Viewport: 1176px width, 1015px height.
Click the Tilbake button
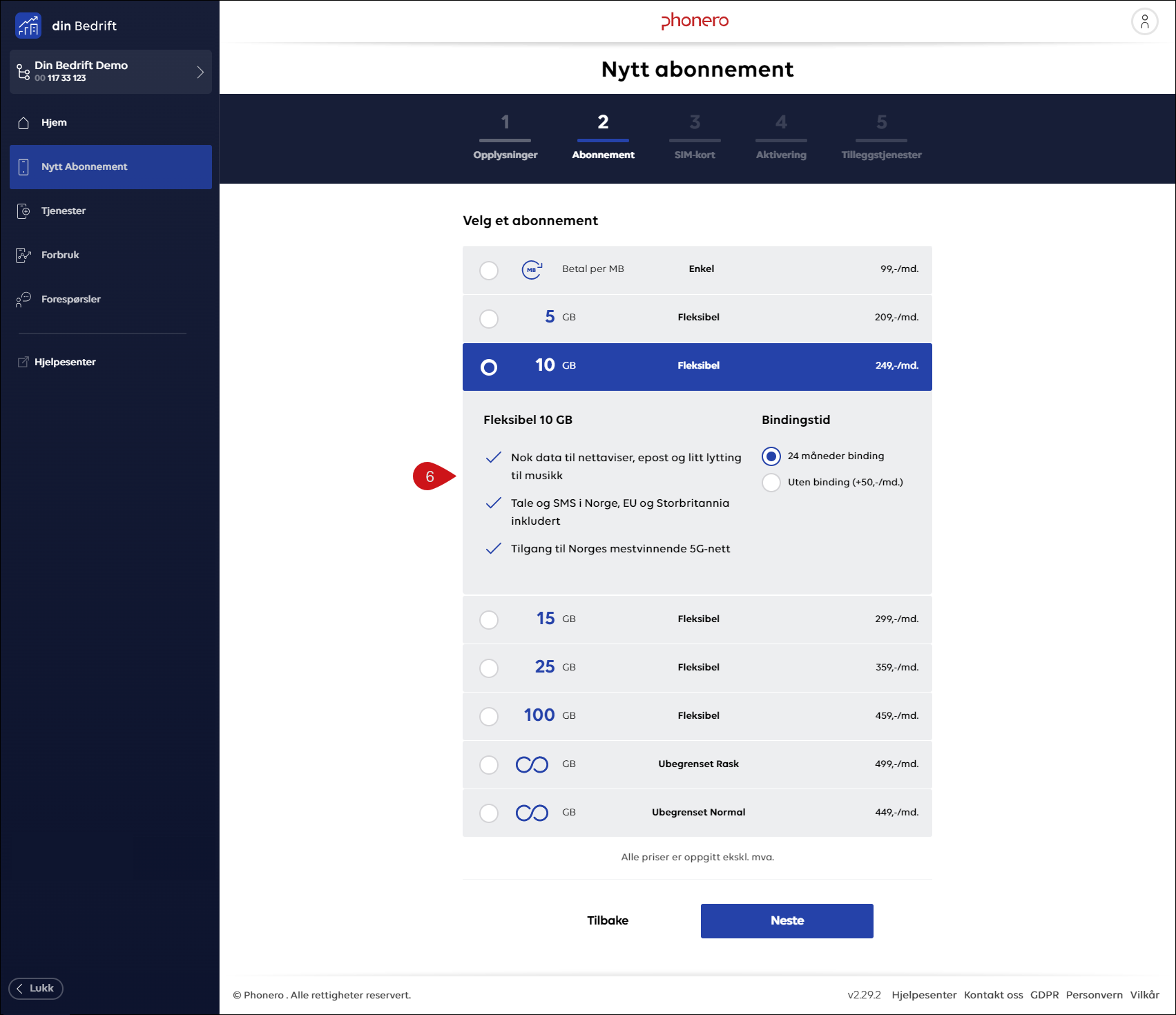click(608, 920)
